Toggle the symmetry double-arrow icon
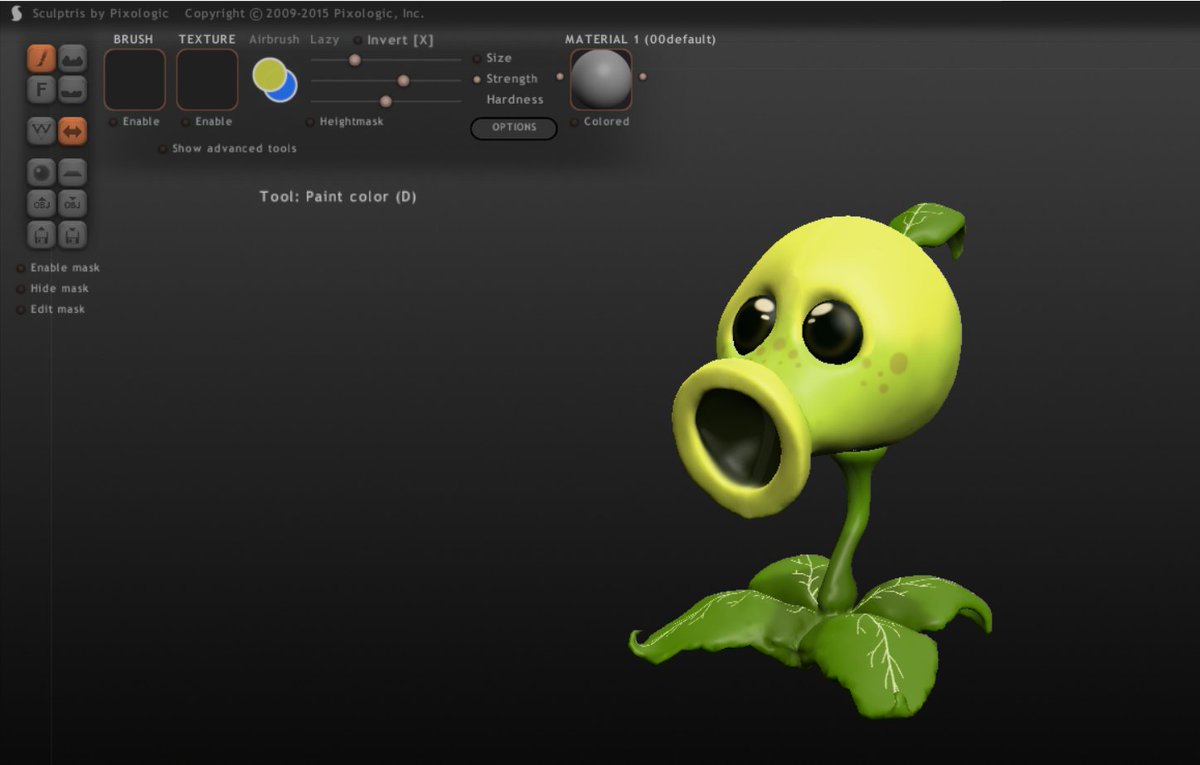Screen dimensions: 1200x765 click(73, 131)
